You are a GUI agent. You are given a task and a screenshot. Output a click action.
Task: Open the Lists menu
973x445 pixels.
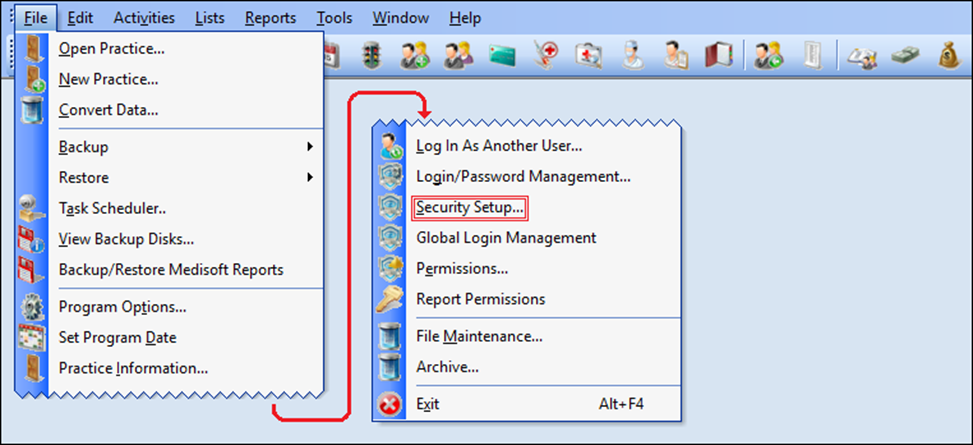(210, 18)
